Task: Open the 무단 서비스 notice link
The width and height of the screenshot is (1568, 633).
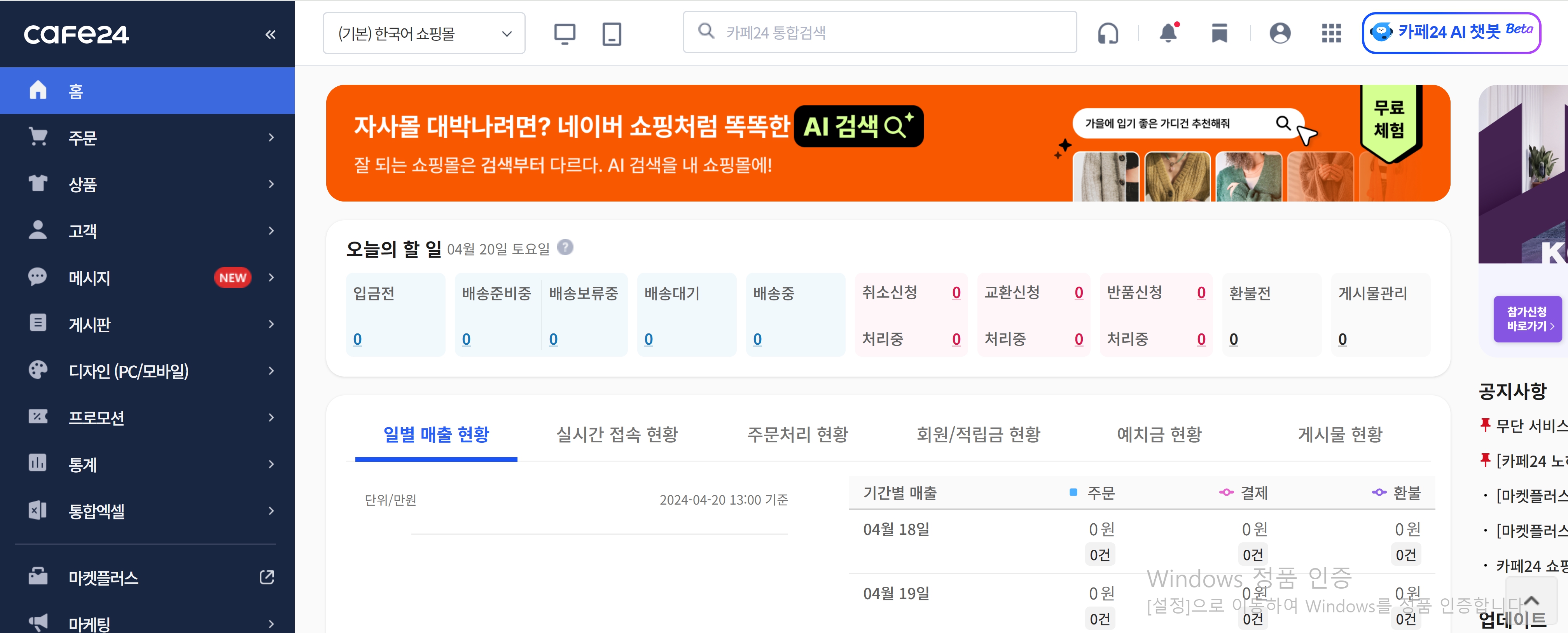Action: pos(1531,426)
